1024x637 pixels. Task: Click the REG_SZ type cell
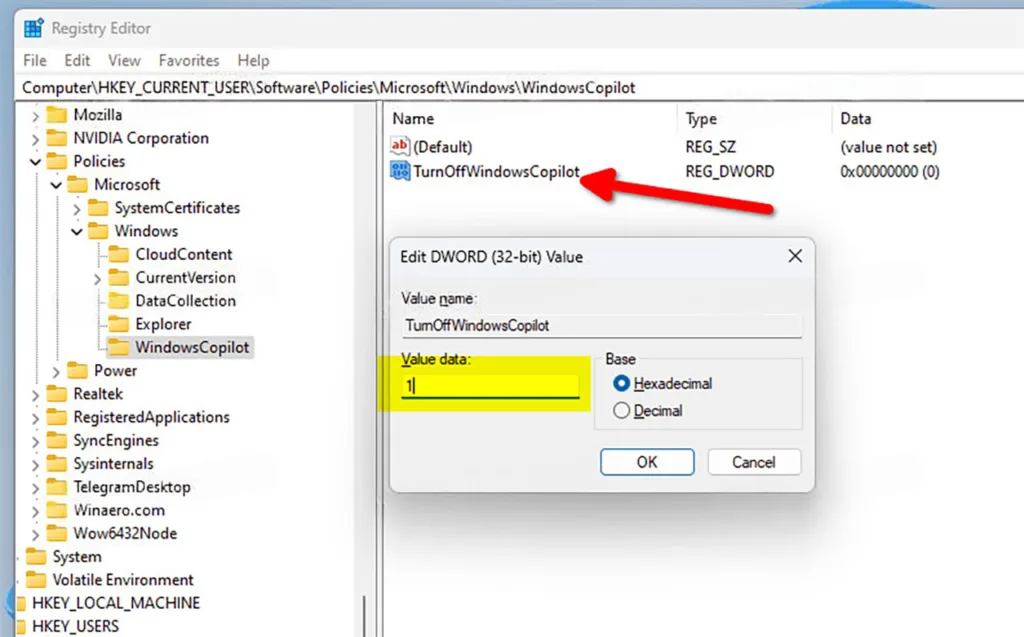pyautogui.click(x=710, y=147)
